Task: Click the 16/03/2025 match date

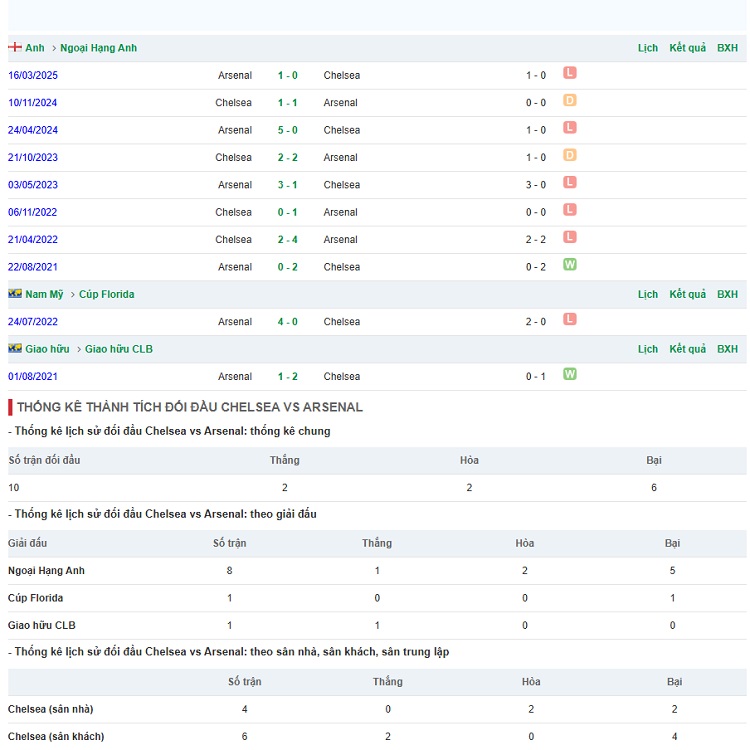Action: point(33,75)
